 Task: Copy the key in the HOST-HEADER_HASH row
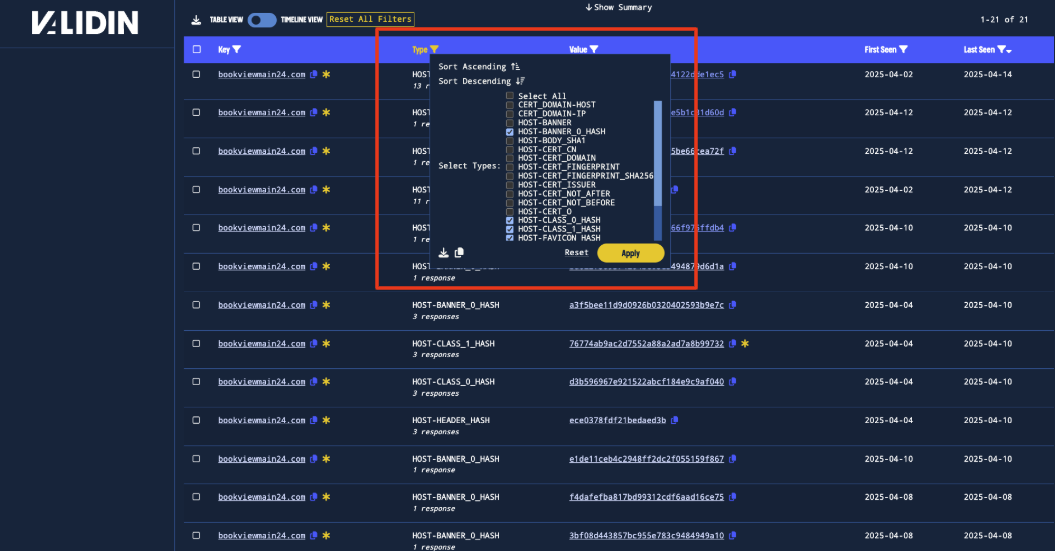point(314,420)
